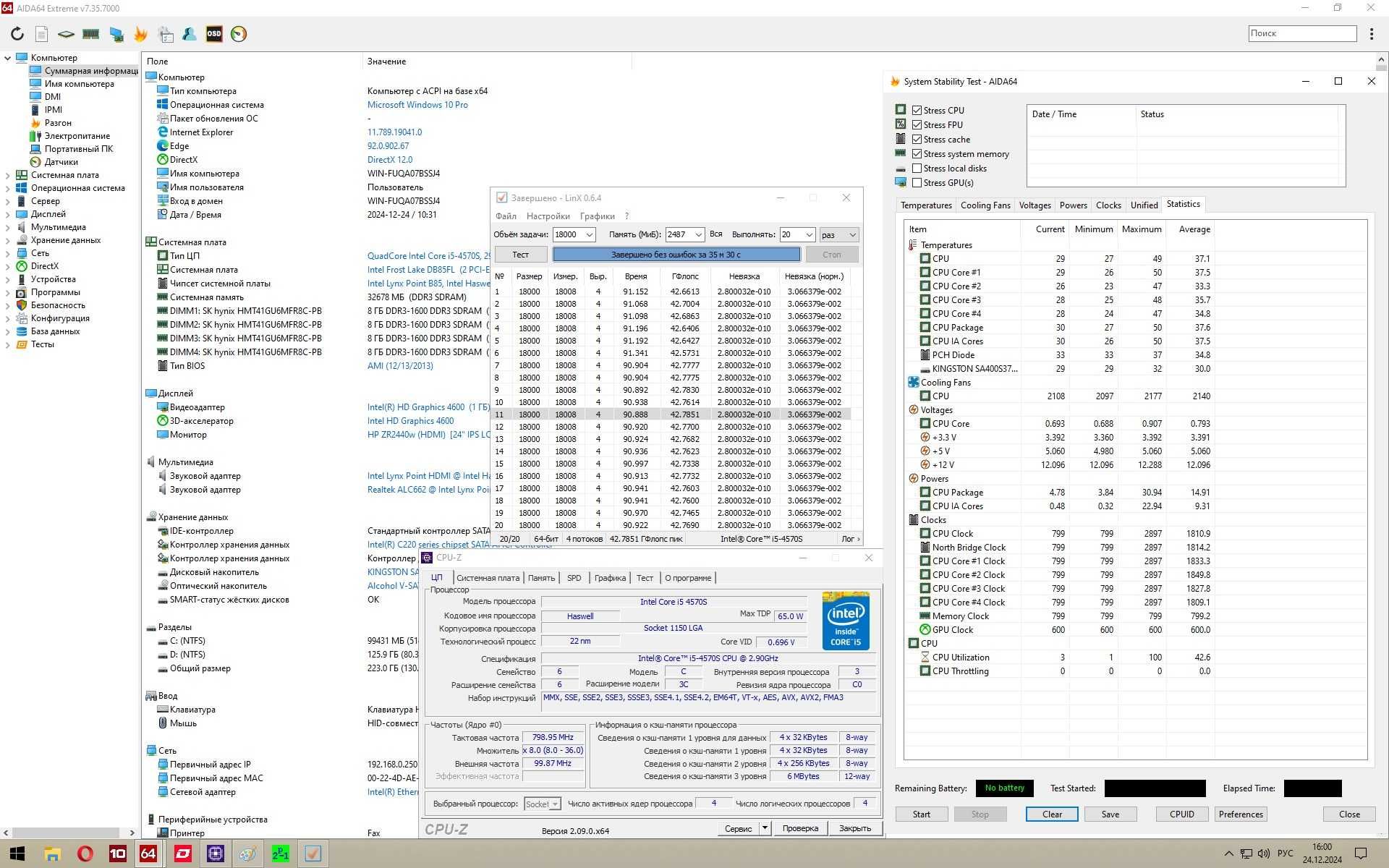Image resolution: width=1389 pixels, height=868 pixels.
Task: Click the memory module icon in AIDA64 toolbar
Action: tap(90, 34)
